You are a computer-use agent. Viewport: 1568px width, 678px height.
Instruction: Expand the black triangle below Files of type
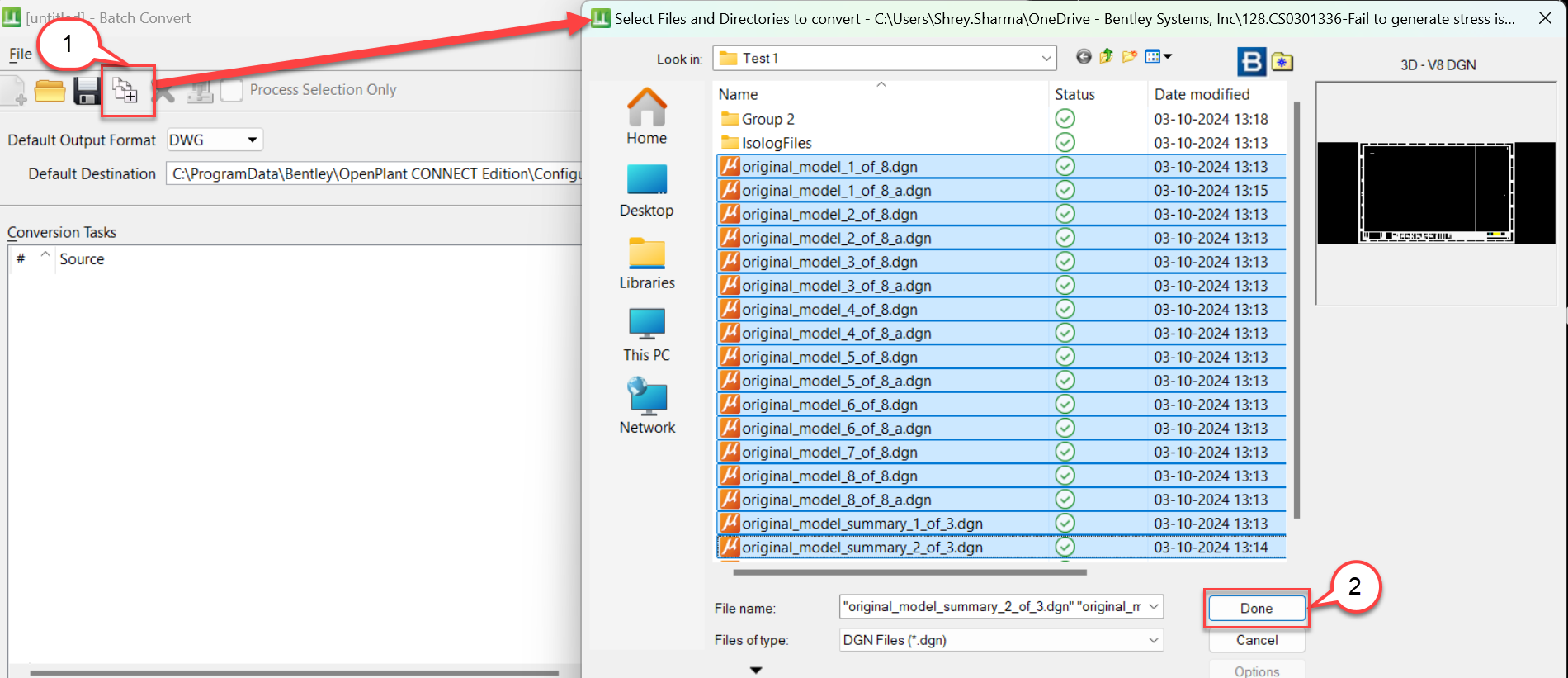756,670
